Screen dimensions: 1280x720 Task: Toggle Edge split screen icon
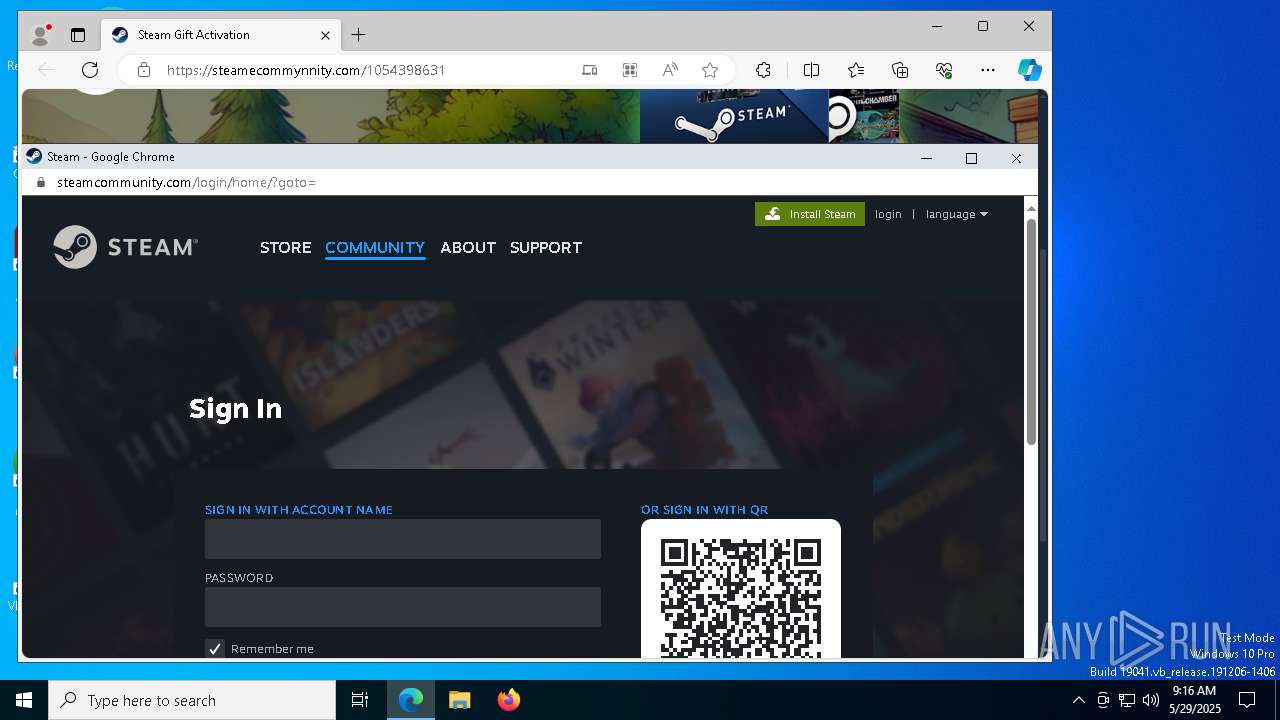811,70
